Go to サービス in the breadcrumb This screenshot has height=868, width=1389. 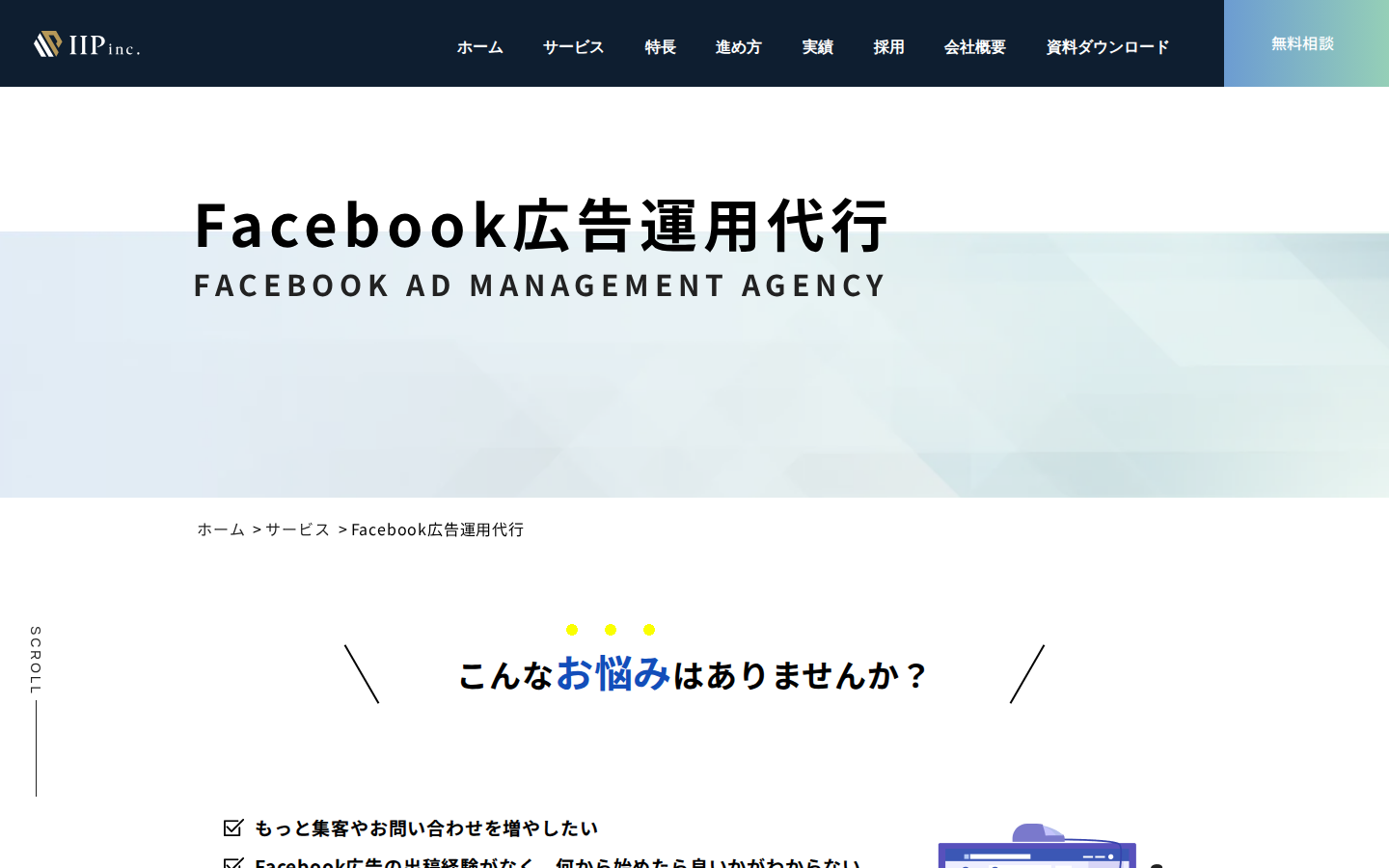coord(298,529)
